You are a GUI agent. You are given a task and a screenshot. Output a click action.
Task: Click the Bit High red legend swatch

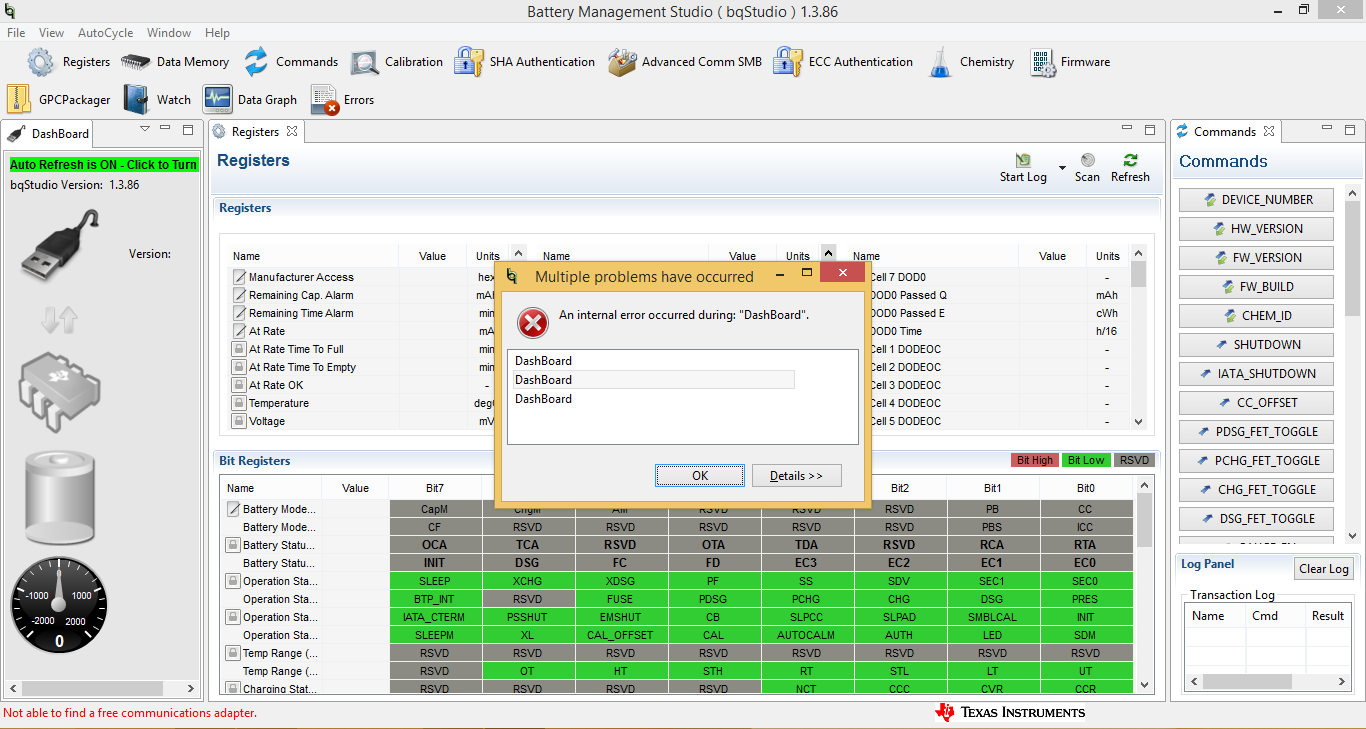point(1034,460)
